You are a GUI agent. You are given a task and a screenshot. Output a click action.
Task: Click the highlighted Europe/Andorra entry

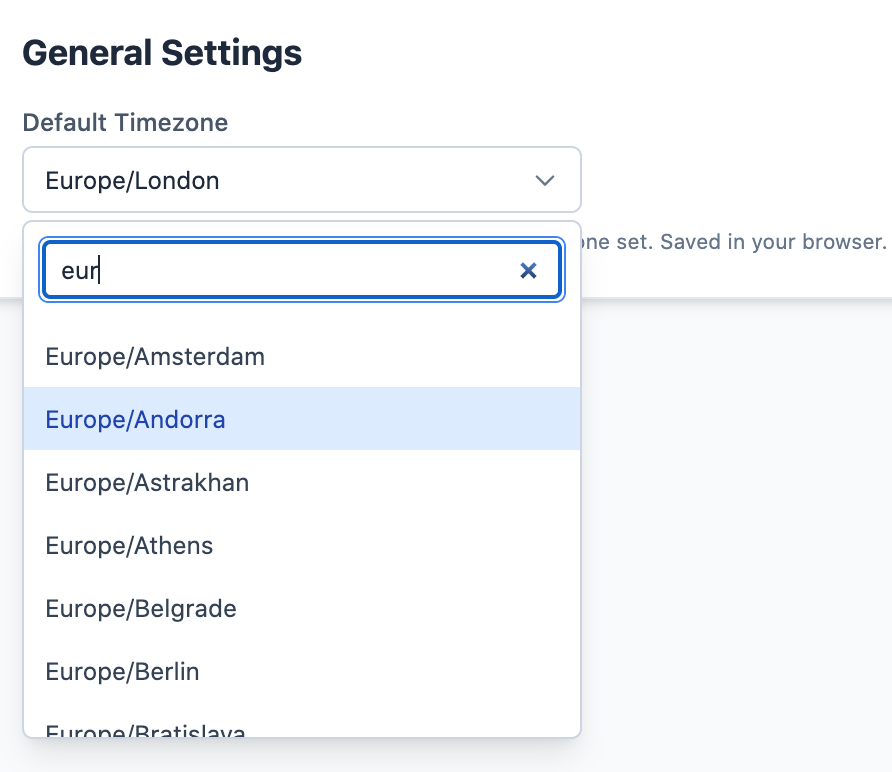point(135,419)
